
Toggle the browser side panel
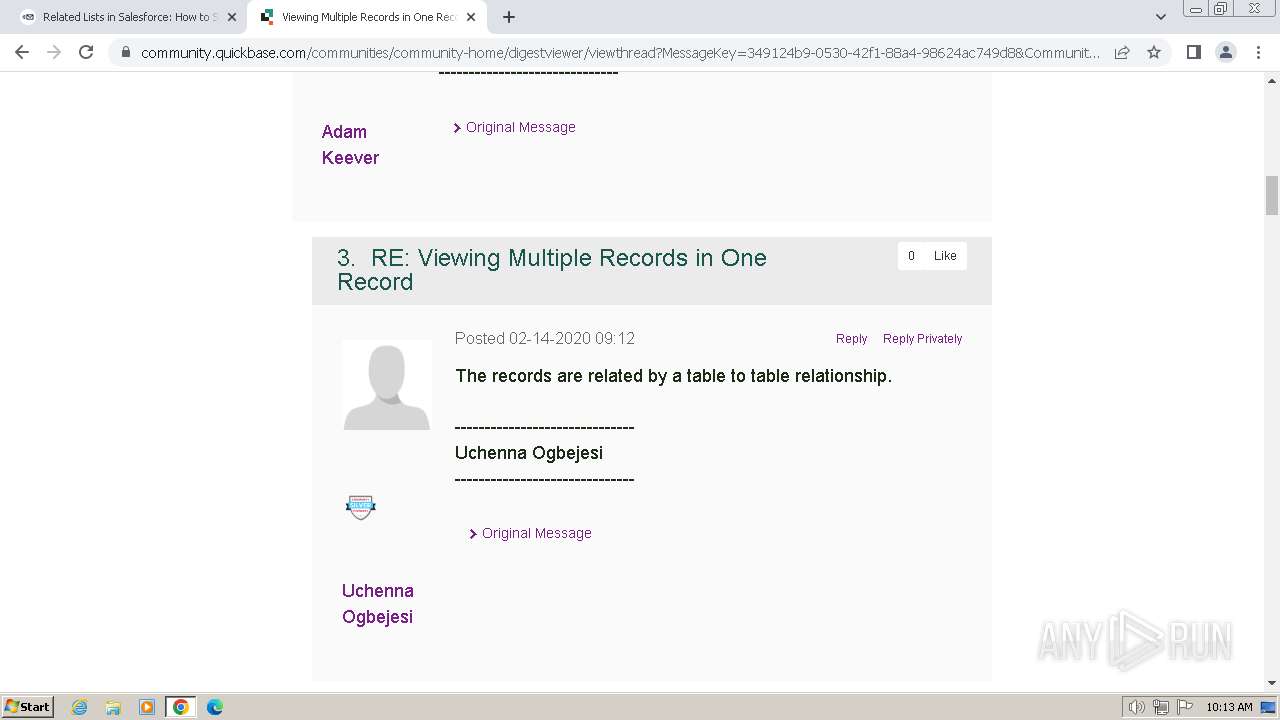1193,52
